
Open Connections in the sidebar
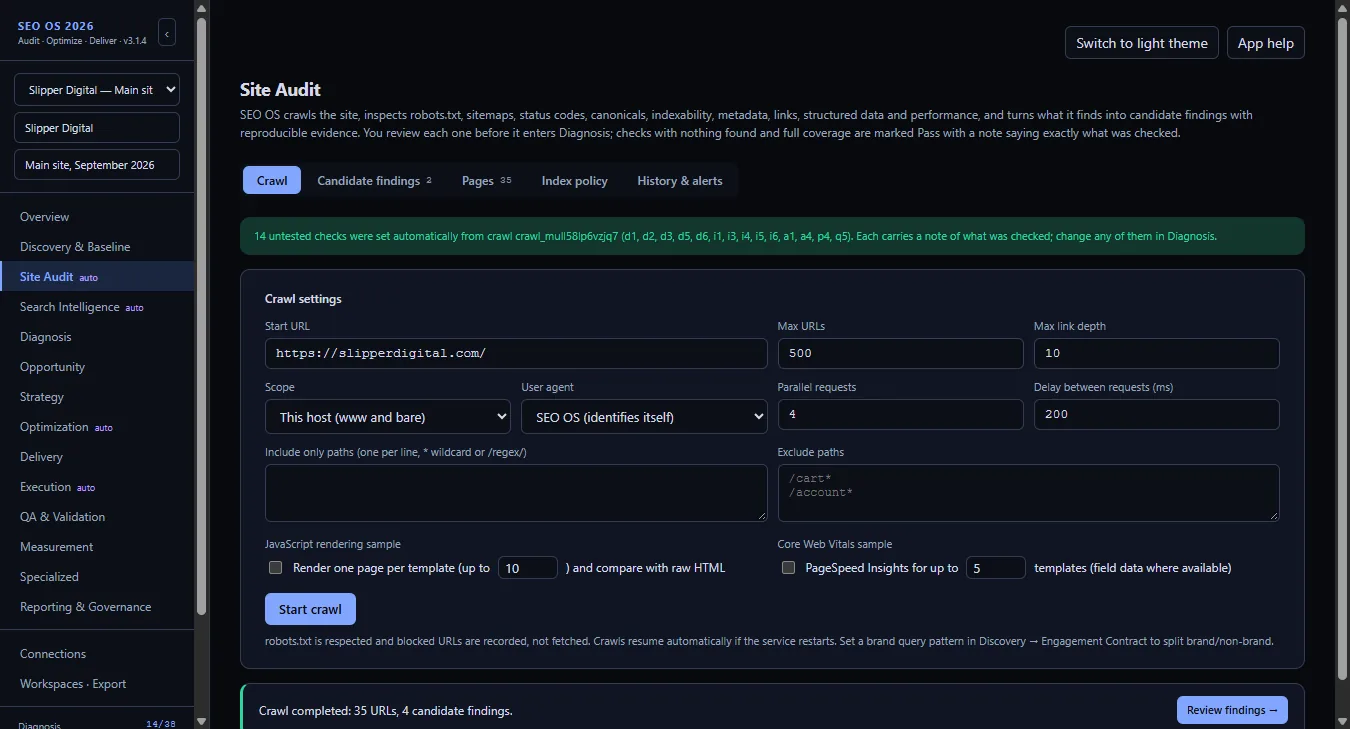point(97,654)
